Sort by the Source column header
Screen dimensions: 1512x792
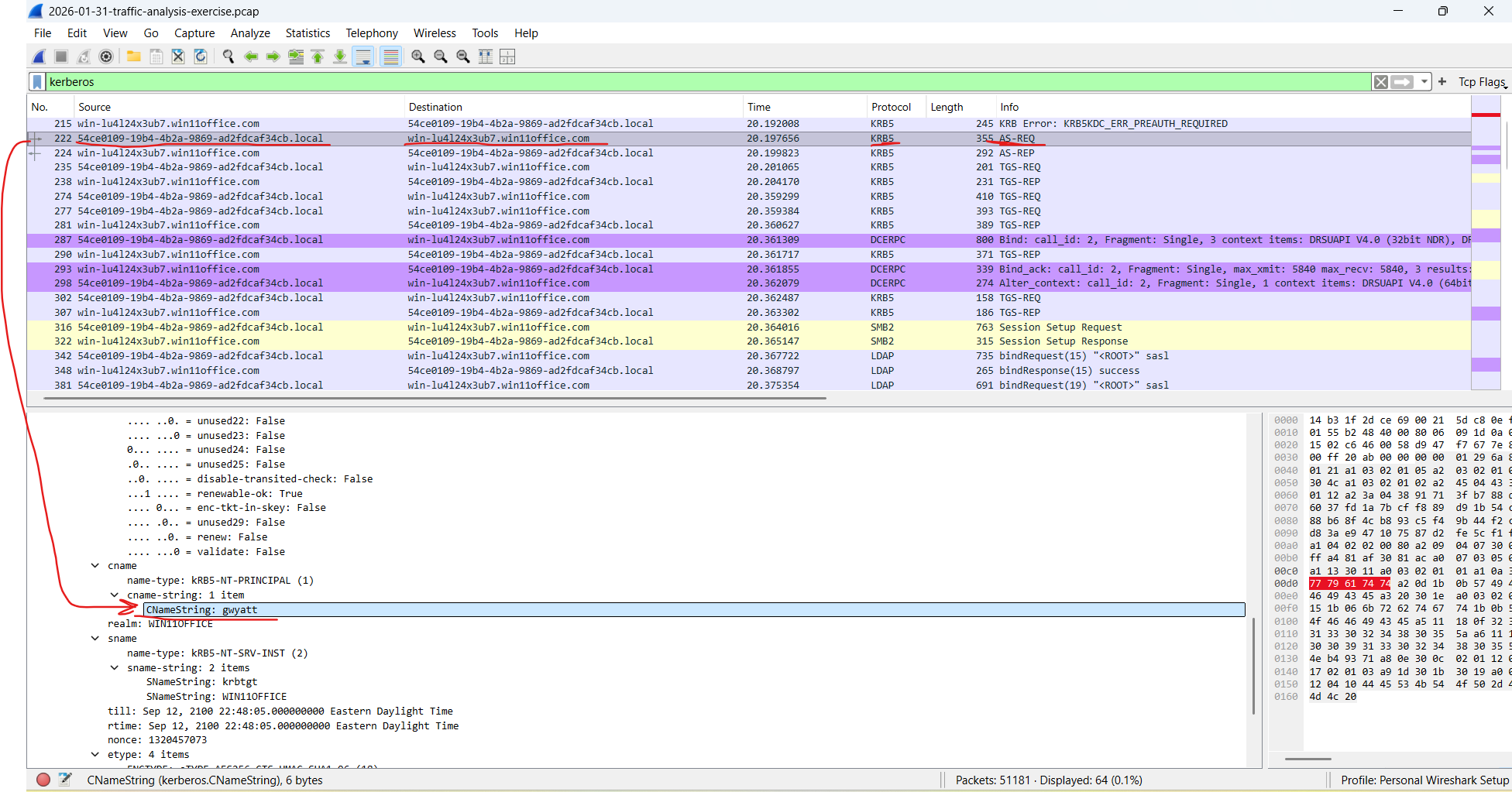click(239, 107)
